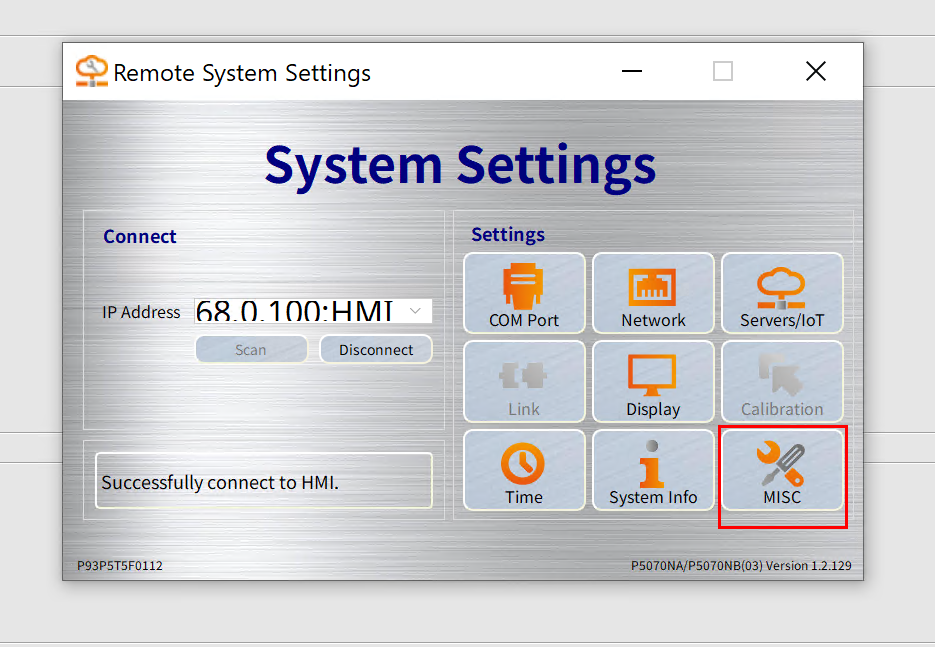Viewport: 935px width, 647px height.
Task: Click the P93P5T5F0112 serial label
Action: 120,565
